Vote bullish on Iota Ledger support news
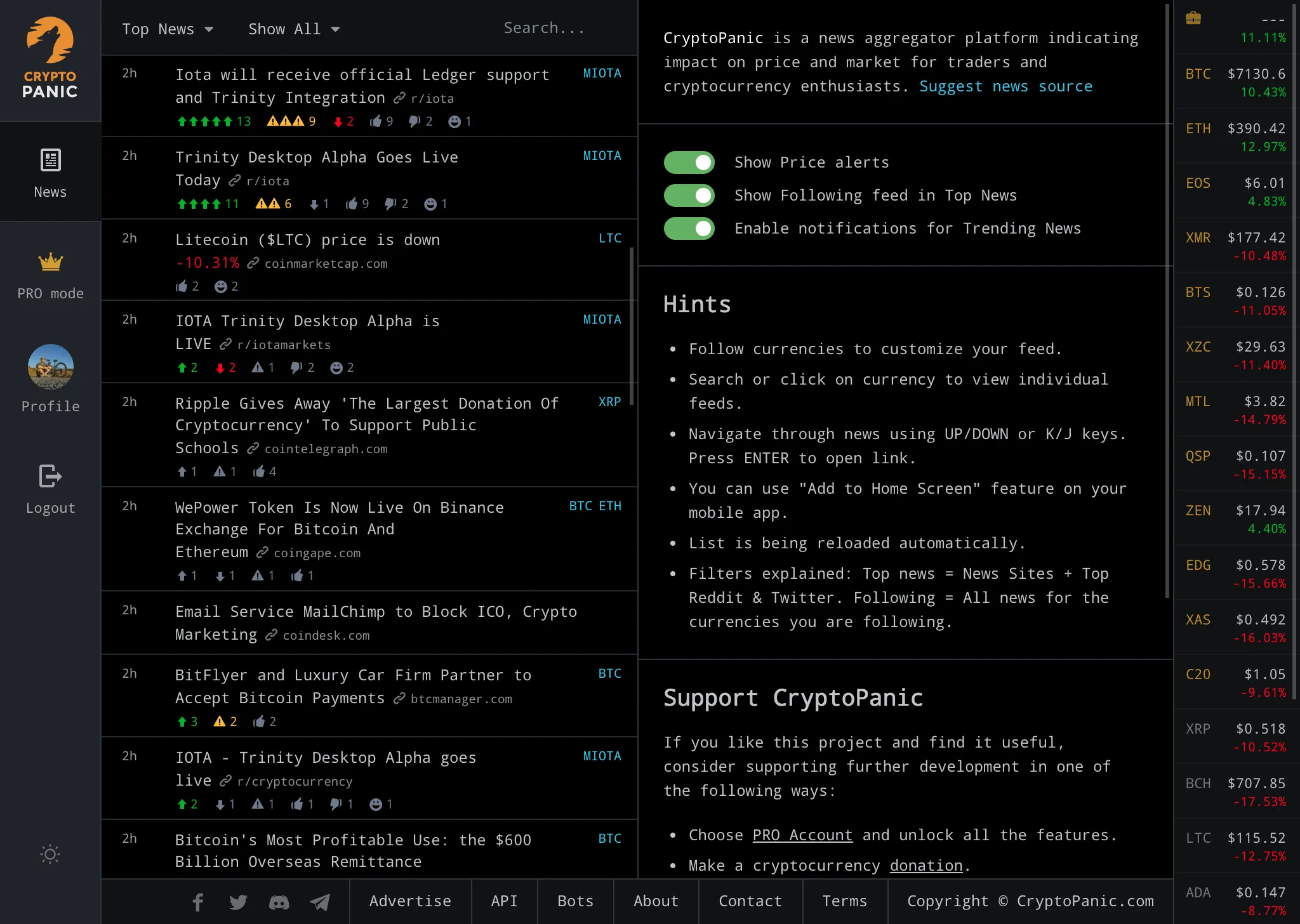Image resolution: width=1300 pixels, height=924 pixels. coord(214,121)
